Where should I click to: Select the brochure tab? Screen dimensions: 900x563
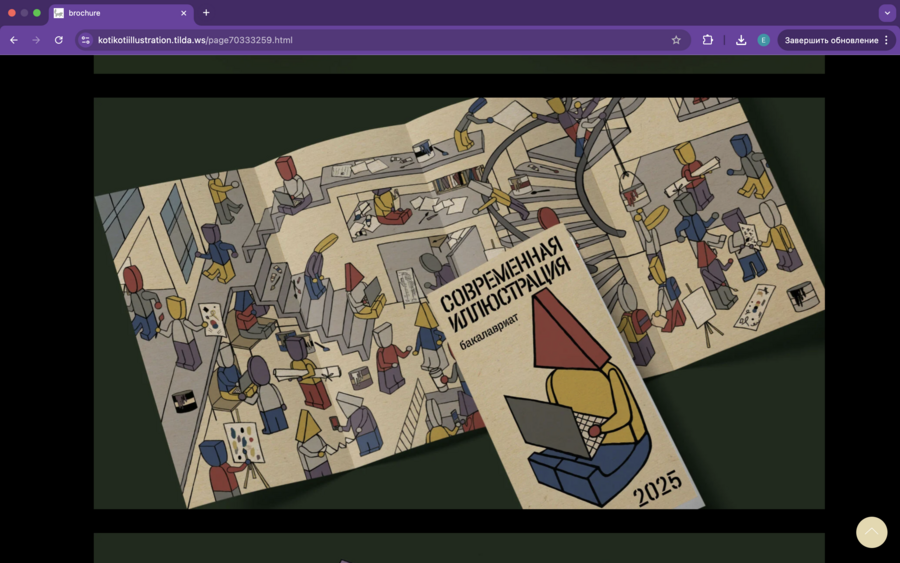coord(121,13)
